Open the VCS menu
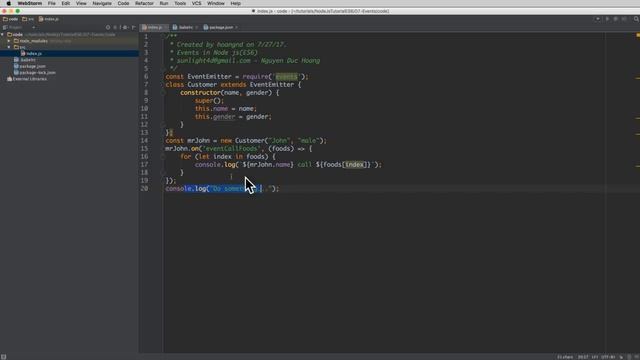The width and height of the screenshot is (640, 360). pos(196,3)
